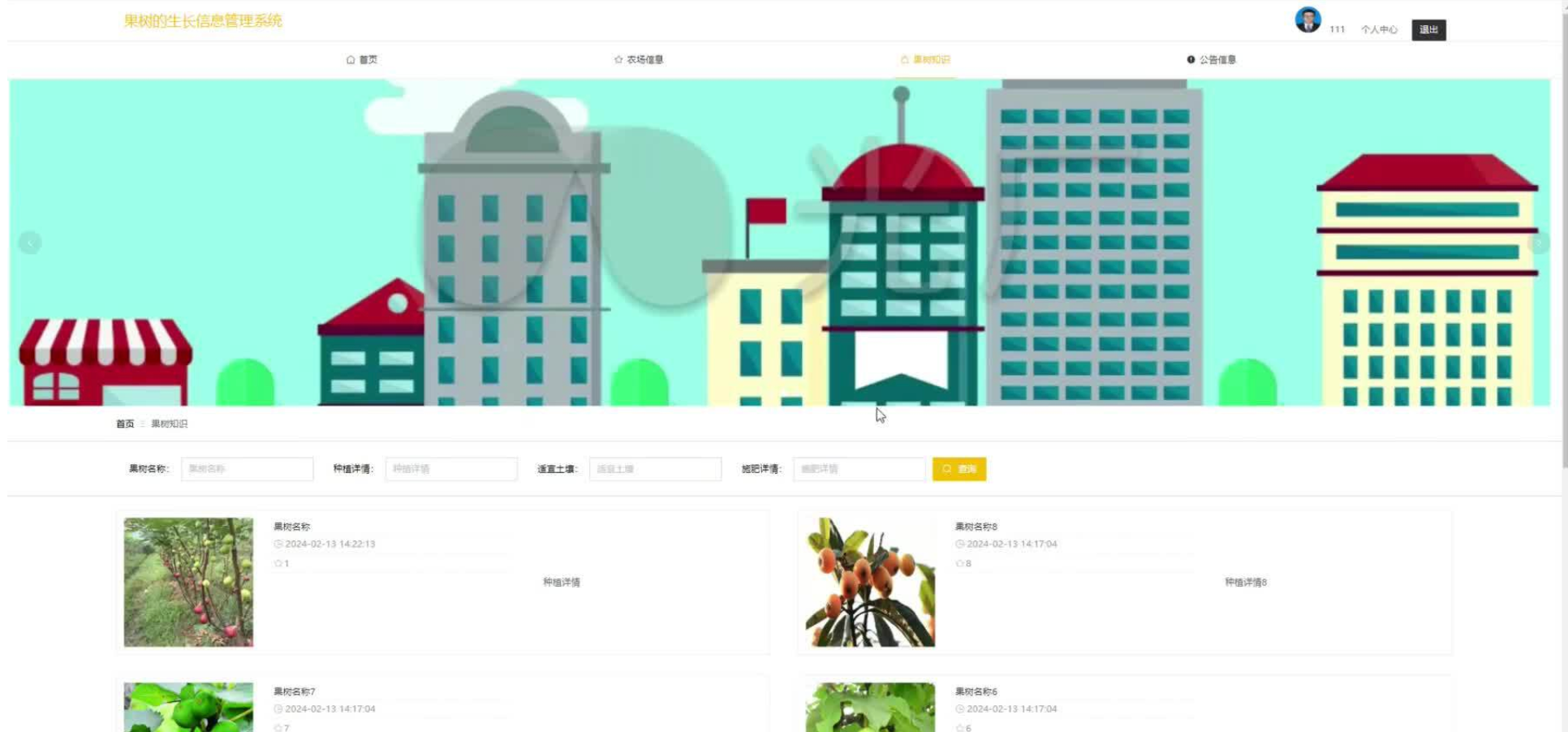Click the title 果树名称8
The image size is (1568, 732).
[976, 527]
